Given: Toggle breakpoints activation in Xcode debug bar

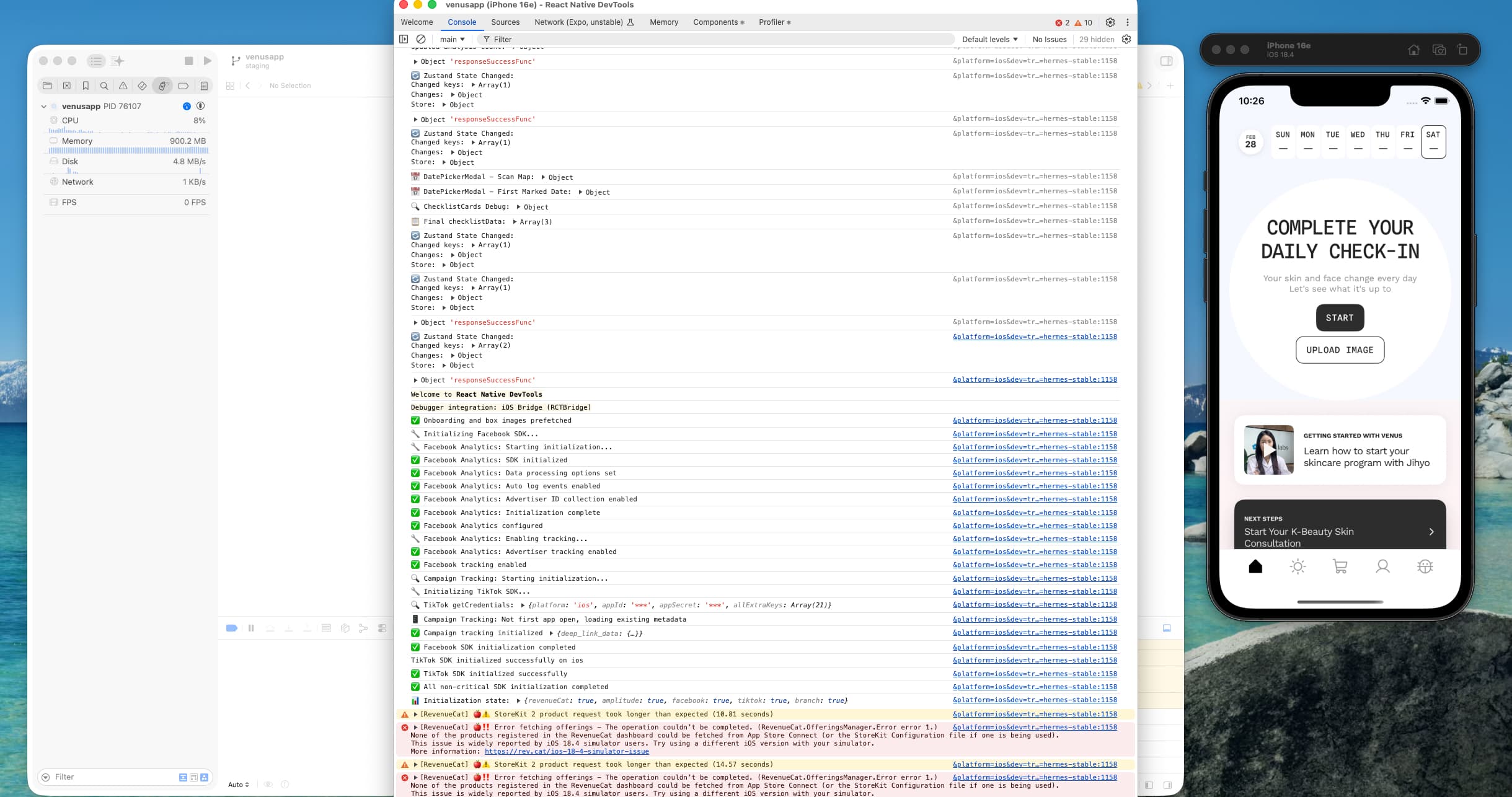Looking at the screenshot, I should tap(232, 628).
